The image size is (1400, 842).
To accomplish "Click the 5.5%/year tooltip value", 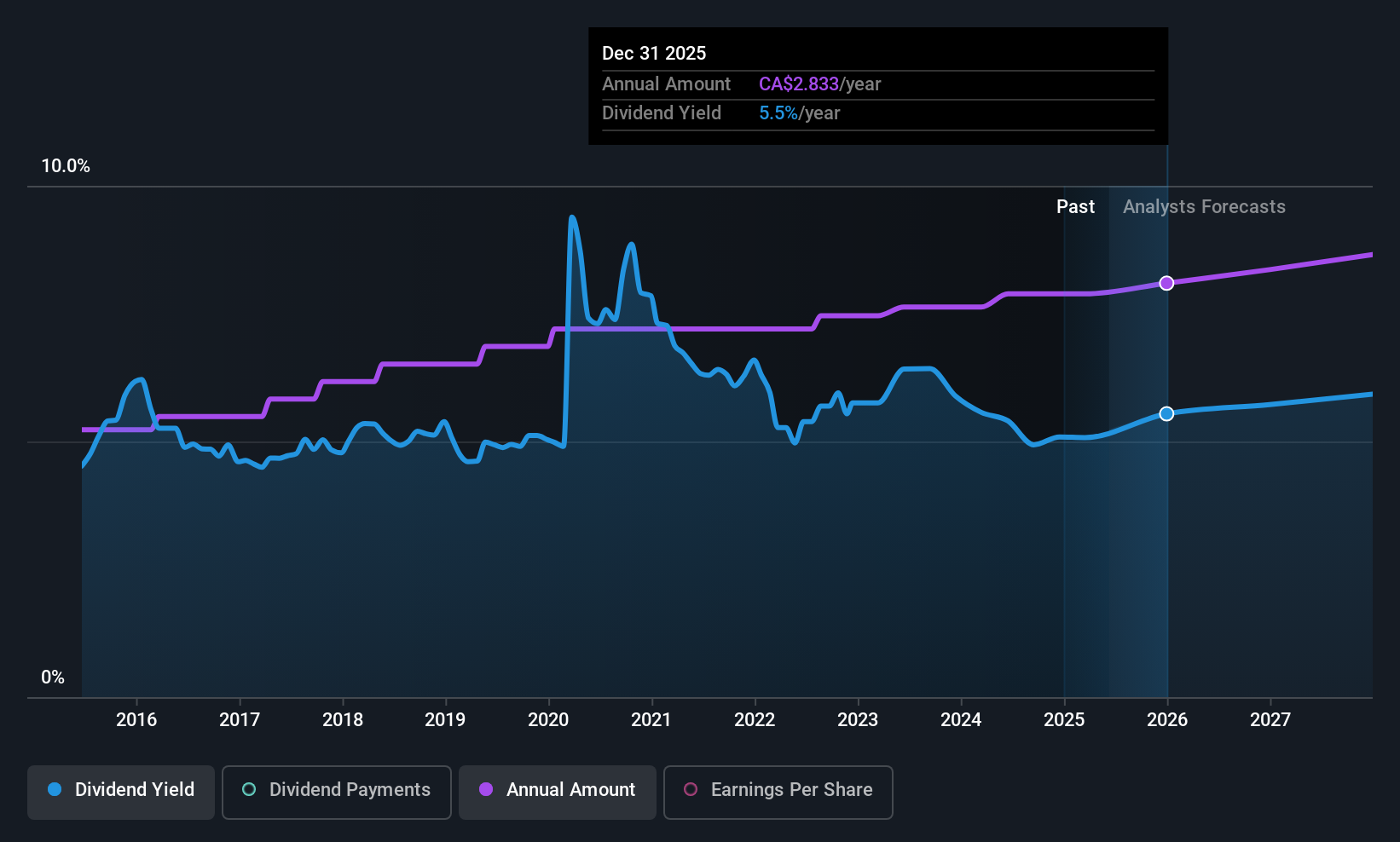I will click(799, 113).
